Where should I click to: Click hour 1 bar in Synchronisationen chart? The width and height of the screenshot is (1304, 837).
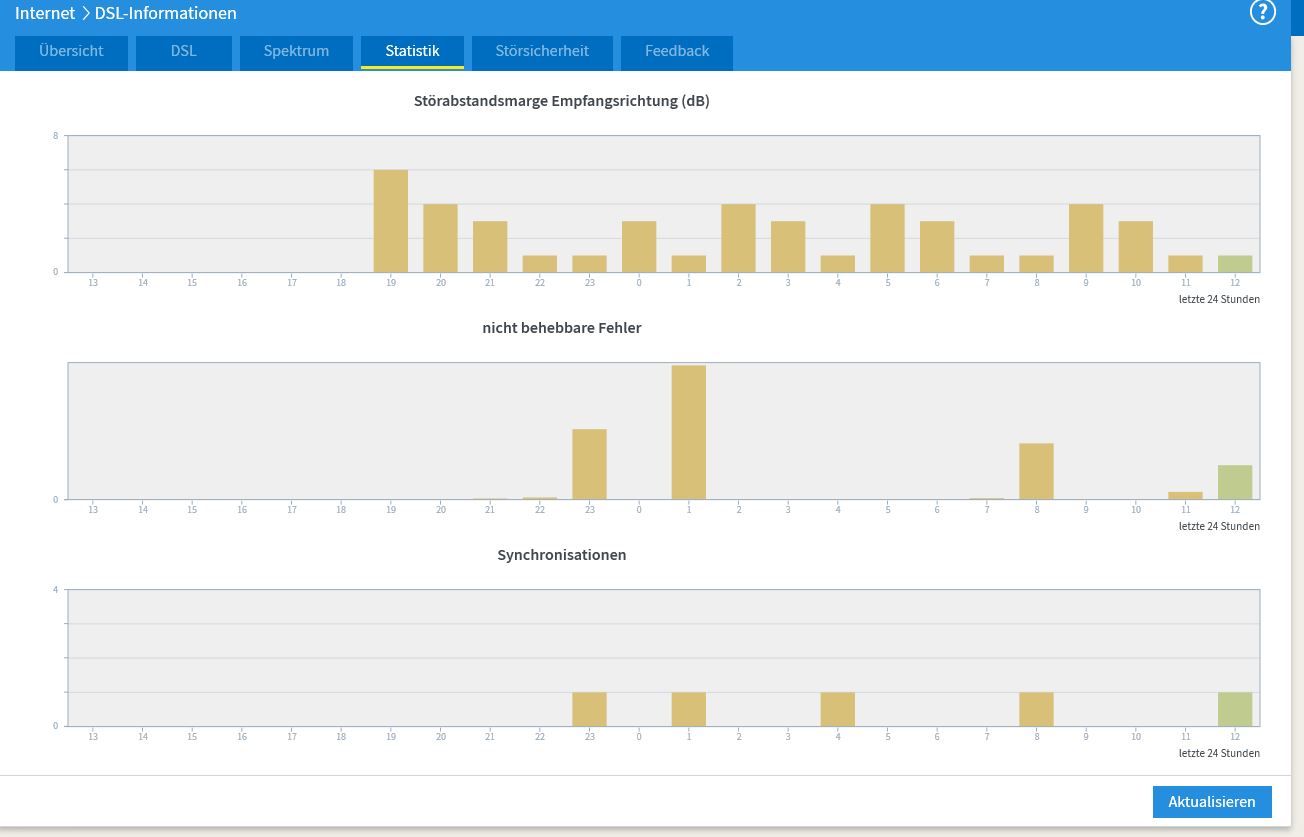pyautogui.click(x=689, y=709)
